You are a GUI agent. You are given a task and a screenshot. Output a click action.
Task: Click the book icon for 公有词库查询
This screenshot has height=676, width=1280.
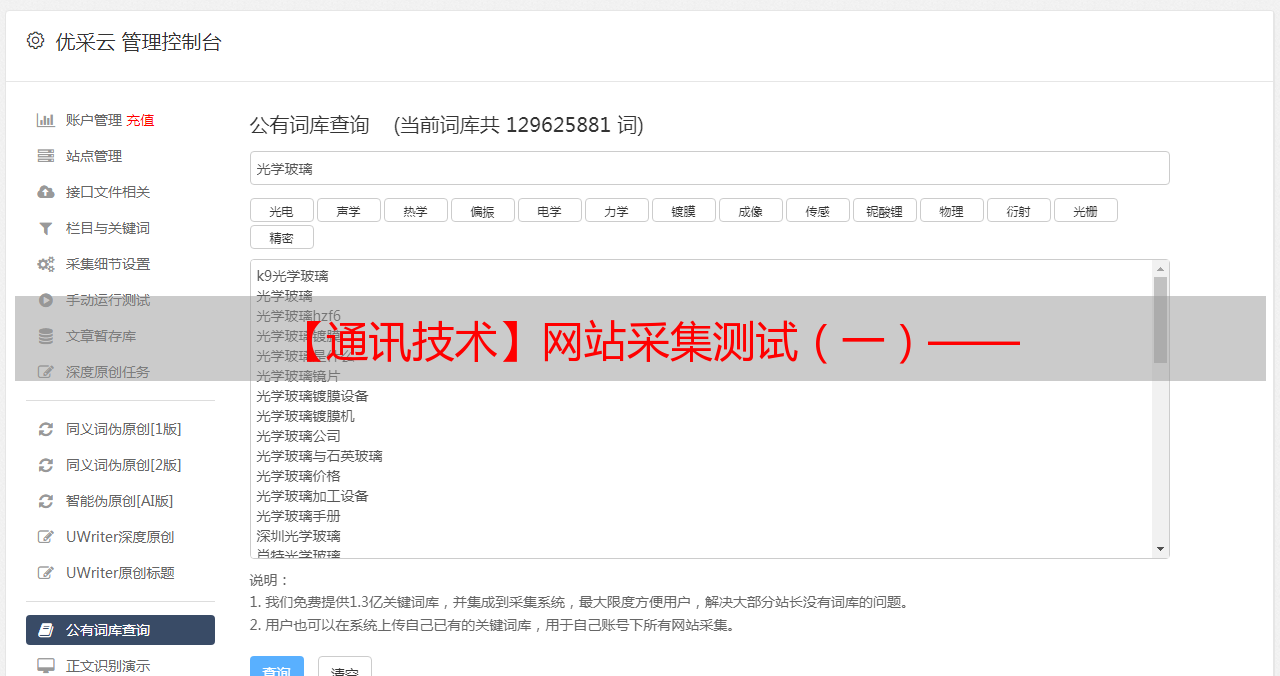tap(45, 630)
